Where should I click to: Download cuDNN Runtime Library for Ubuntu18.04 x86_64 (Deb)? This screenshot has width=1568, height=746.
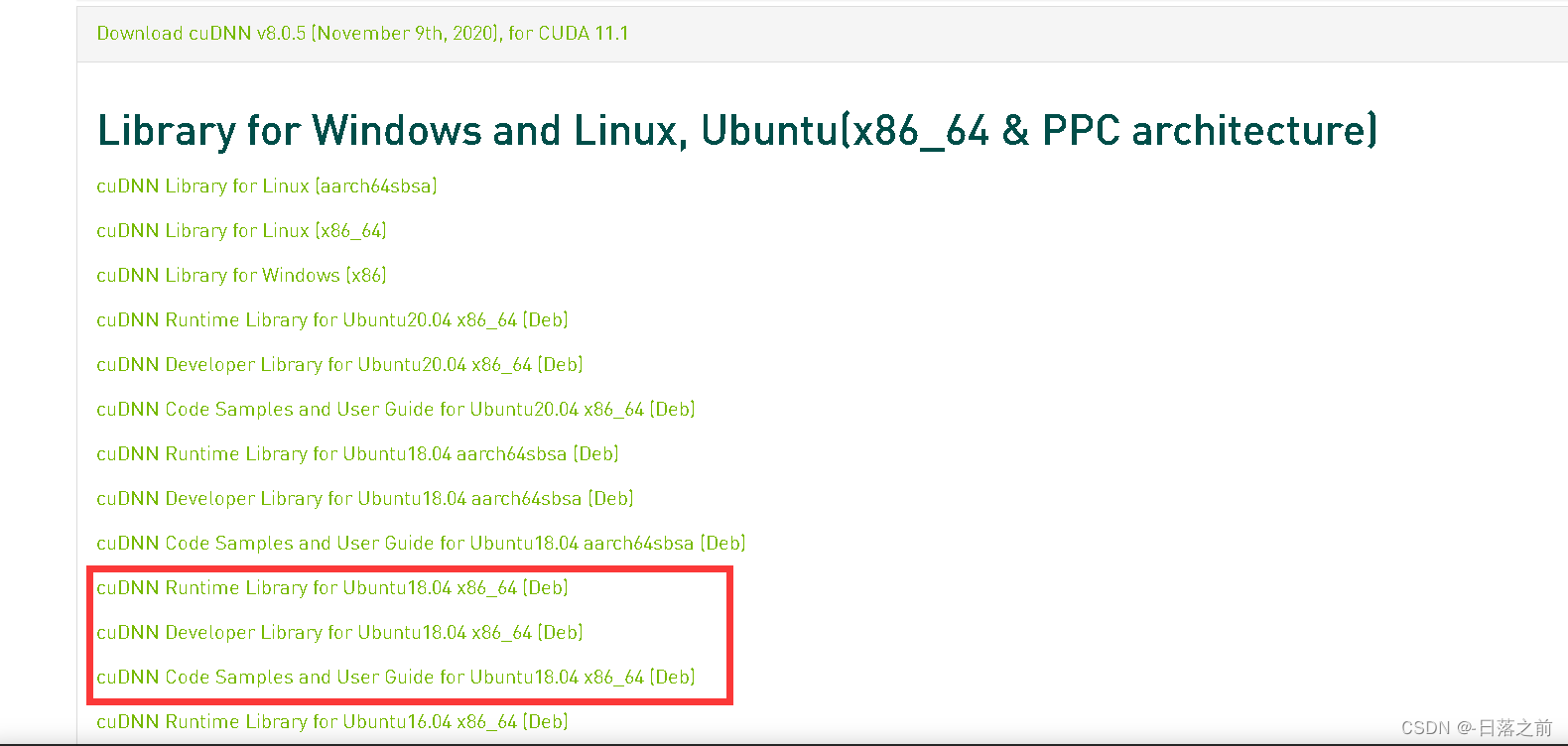[332, 587]
